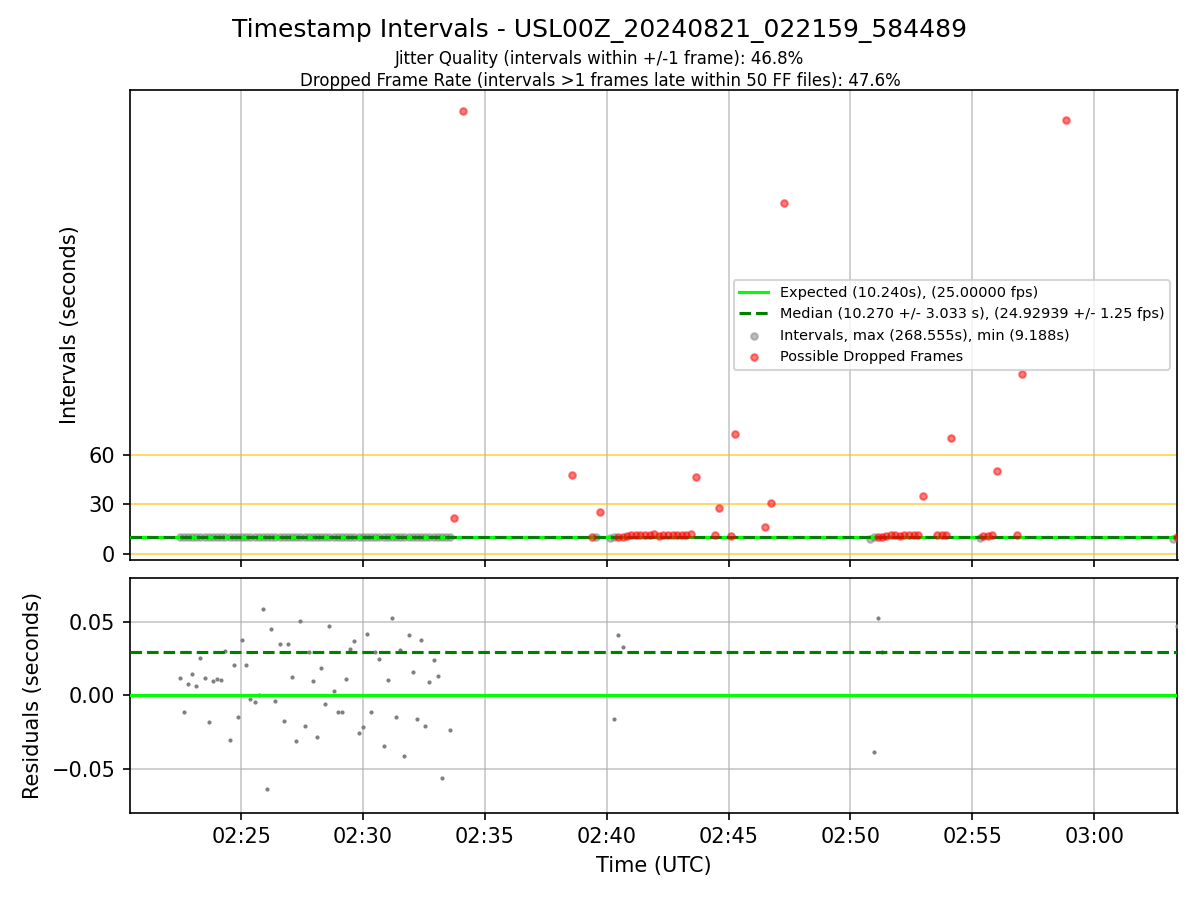Click the red point near 02:57 below the legend

pos(1022,374)
